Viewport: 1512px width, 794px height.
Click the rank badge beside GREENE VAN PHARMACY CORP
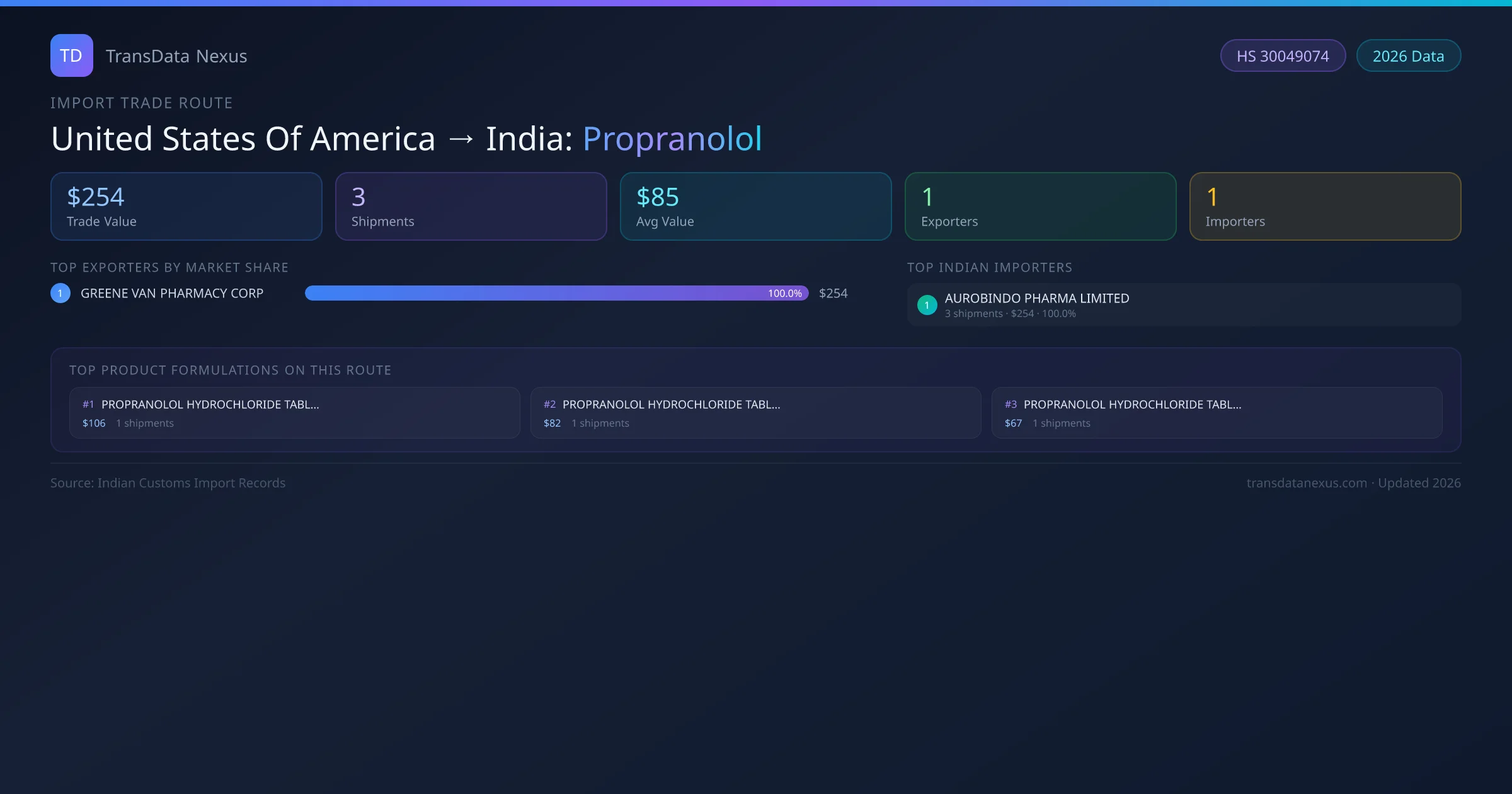point(60,293)
